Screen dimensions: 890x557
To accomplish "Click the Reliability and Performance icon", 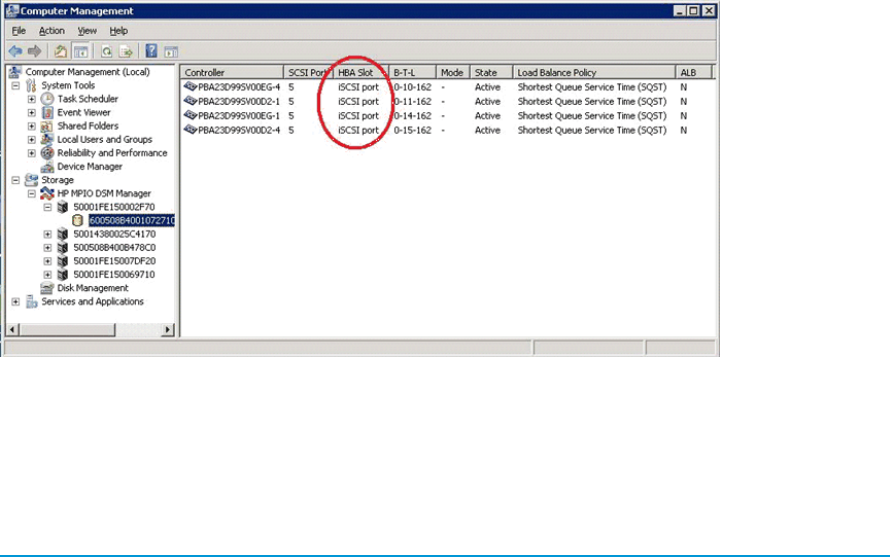I will [x=47, y=153].
